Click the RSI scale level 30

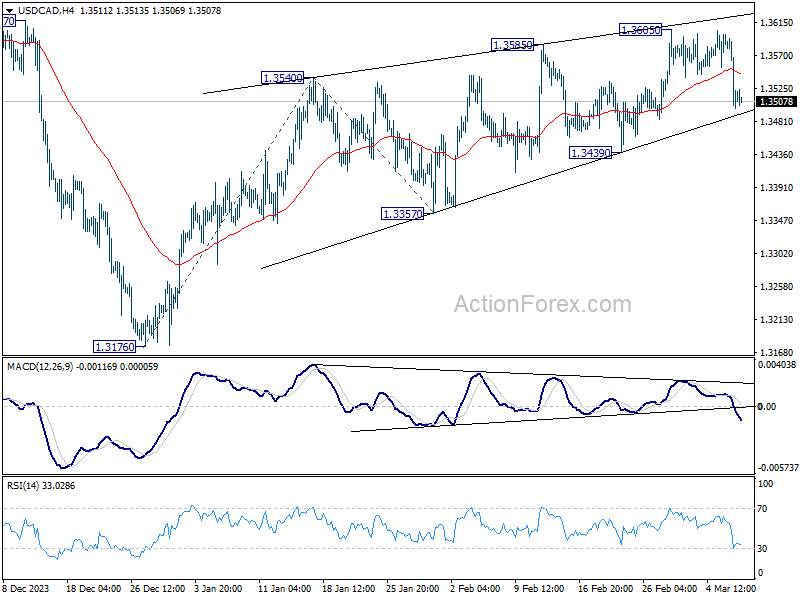[762, 548]
